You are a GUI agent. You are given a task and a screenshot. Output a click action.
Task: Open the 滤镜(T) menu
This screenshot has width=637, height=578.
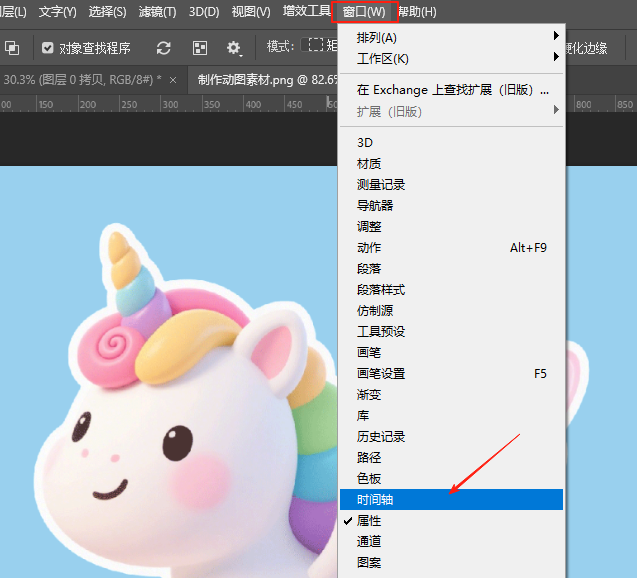(157, 12)
